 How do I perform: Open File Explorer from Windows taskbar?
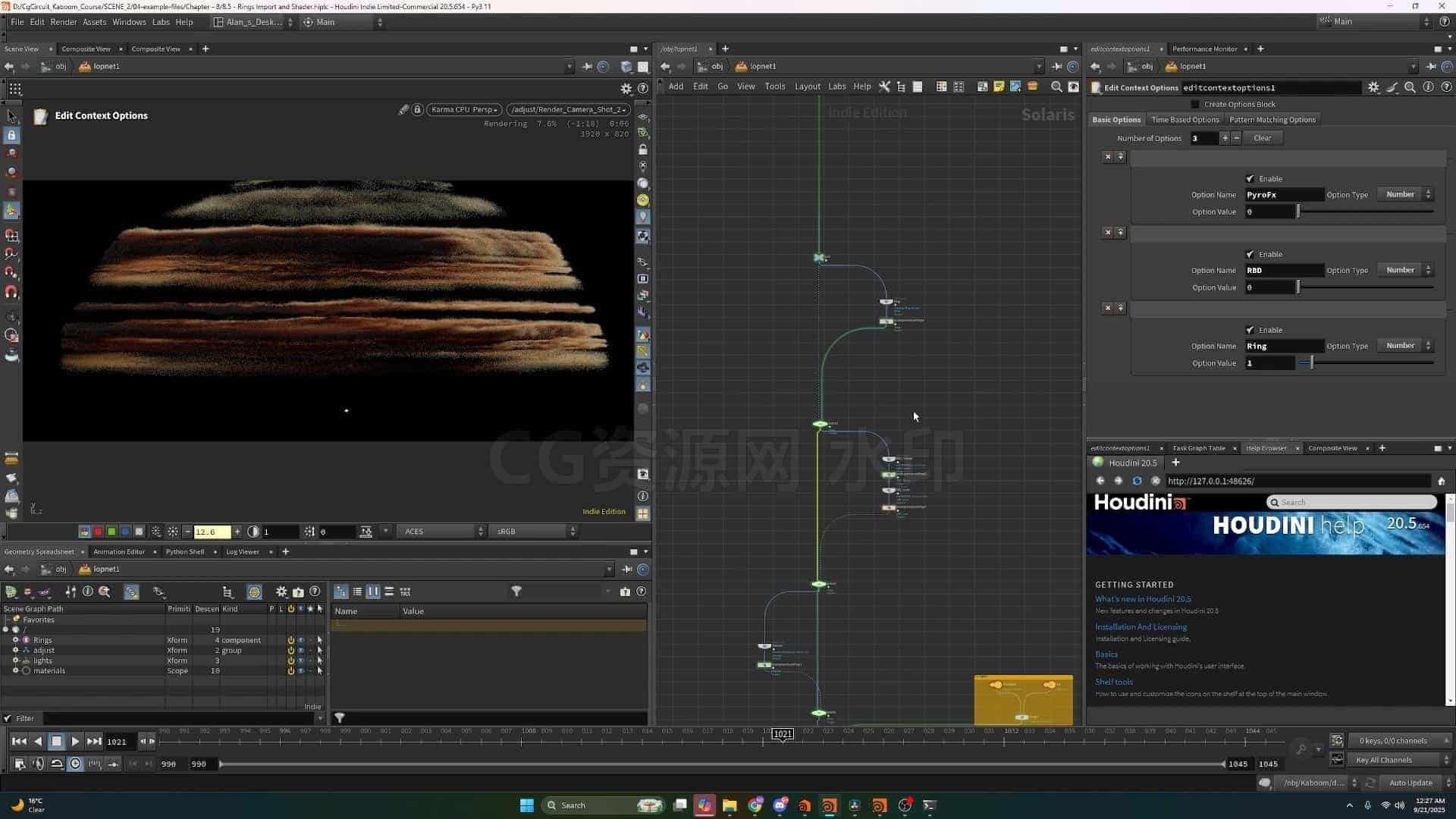tap(730, 805)
